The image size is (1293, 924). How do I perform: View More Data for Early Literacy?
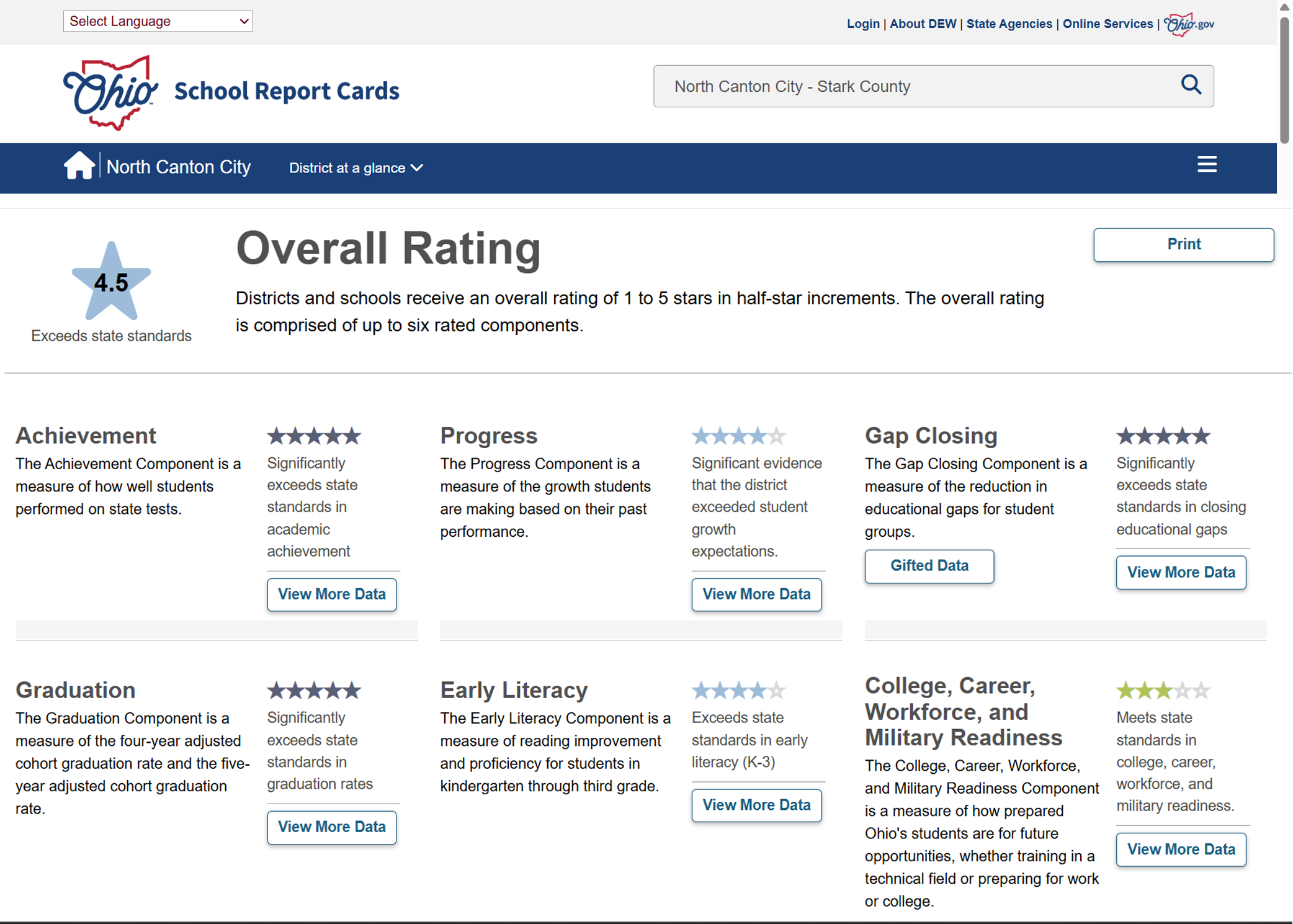pyautogui.click(x=756, y=805)
